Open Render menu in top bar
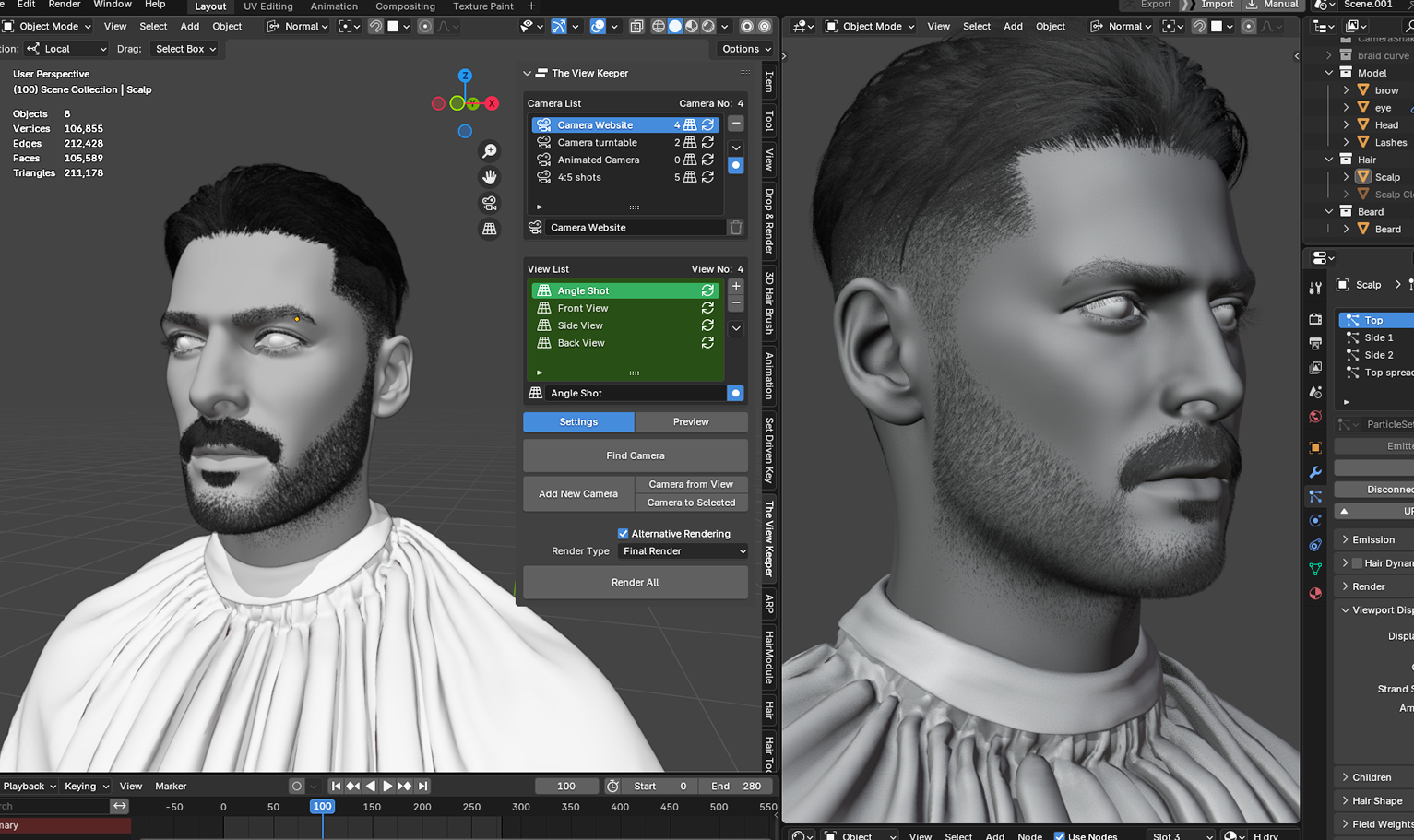Screen dimensions: 1414x840 65,5
